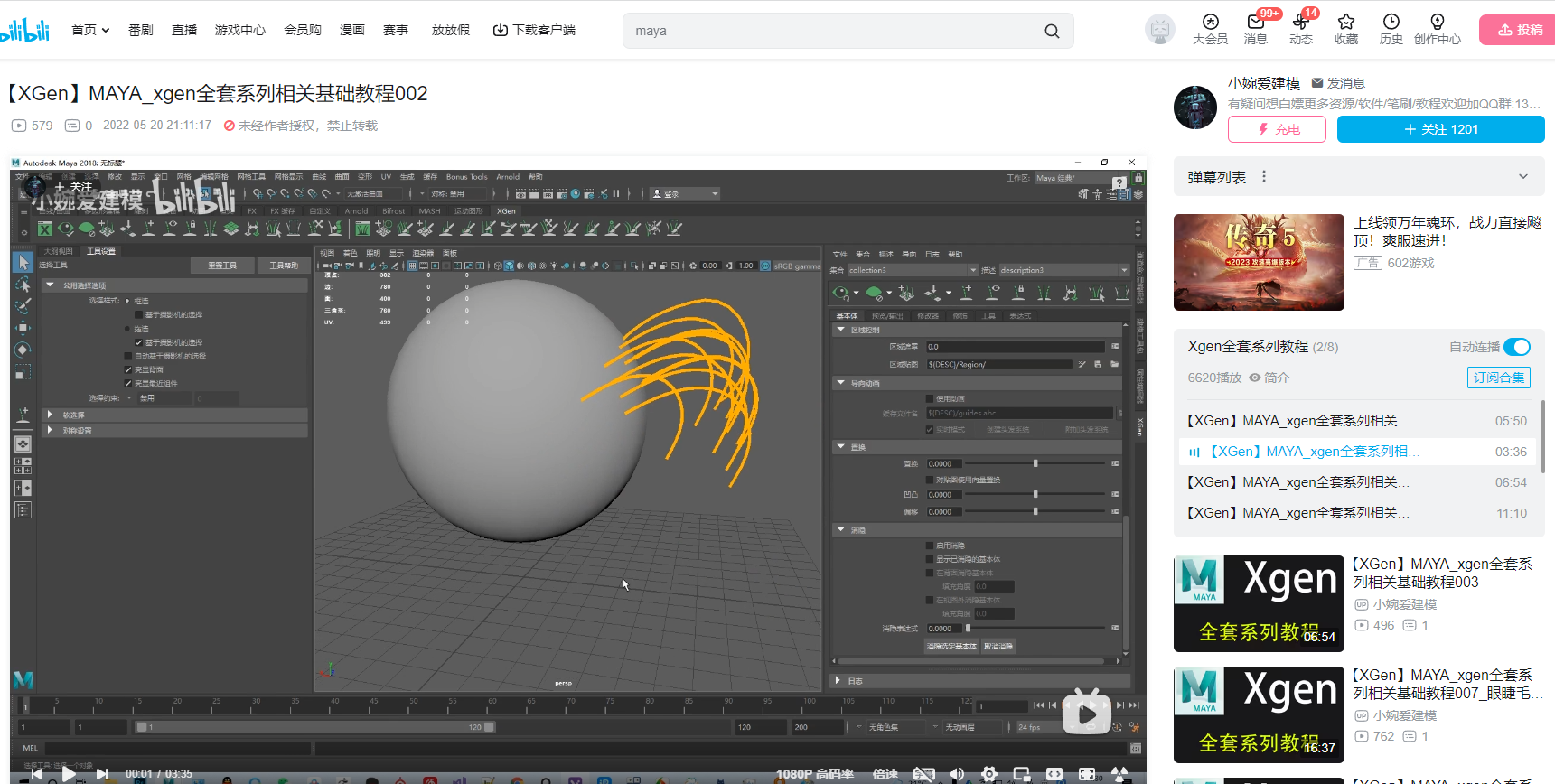Click the blue 关注 1201 follow button

point(1441,129)
